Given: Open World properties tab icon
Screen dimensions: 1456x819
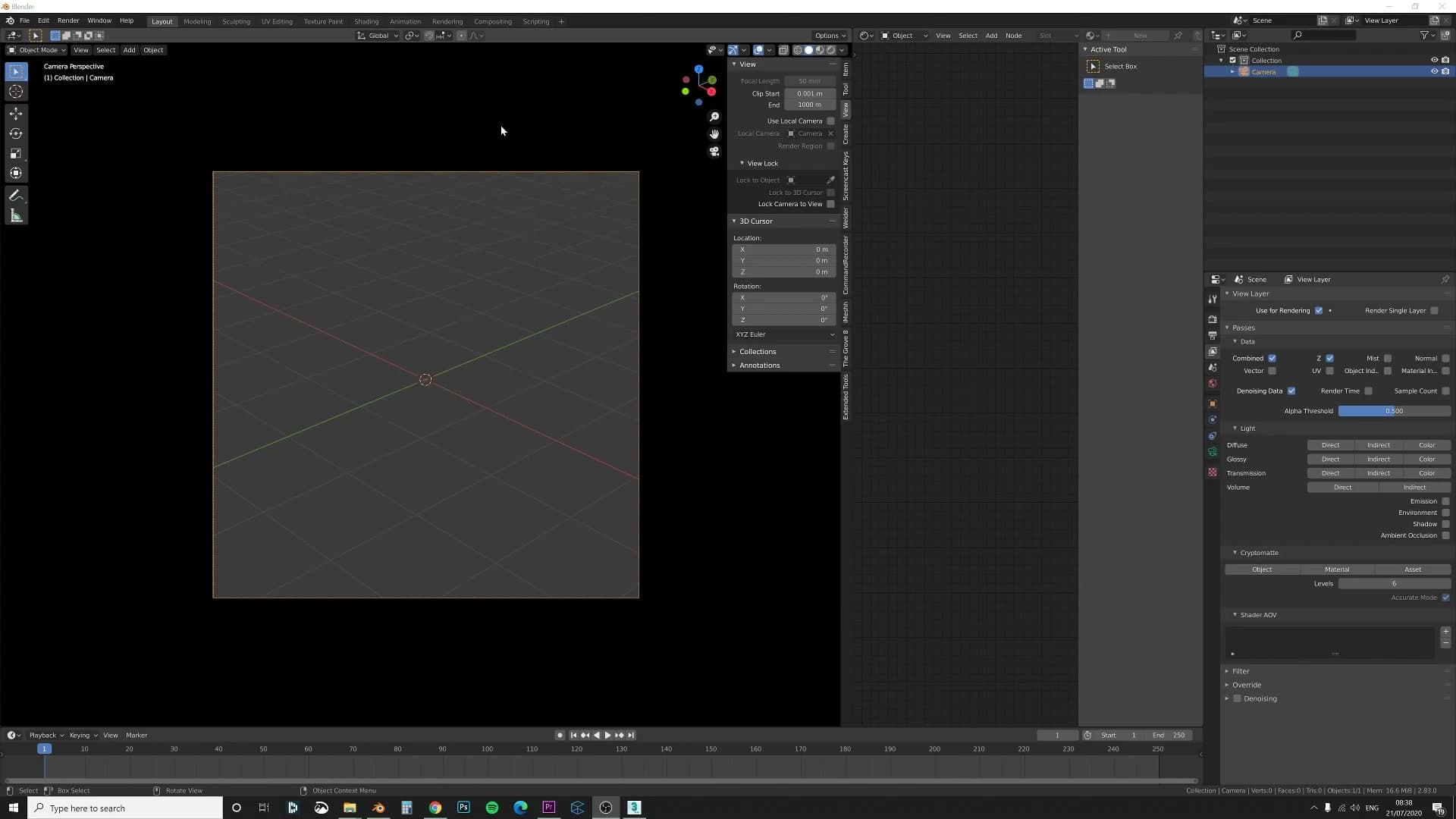Looking at the screenshot, I should pyautogui.click(x=1213, y=384).
